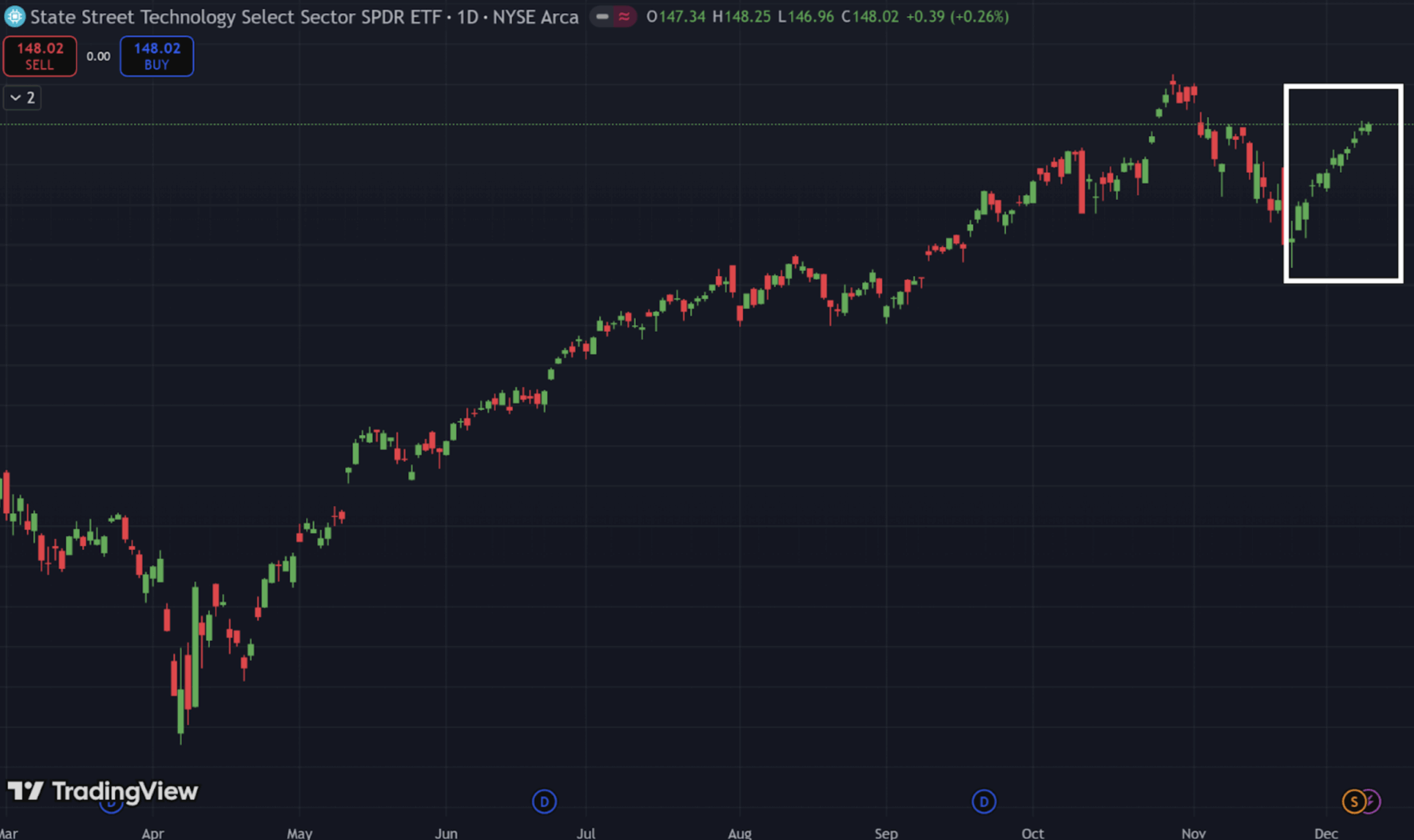
Task: Select the orange split marker near December
Action: coord(1354,801)
